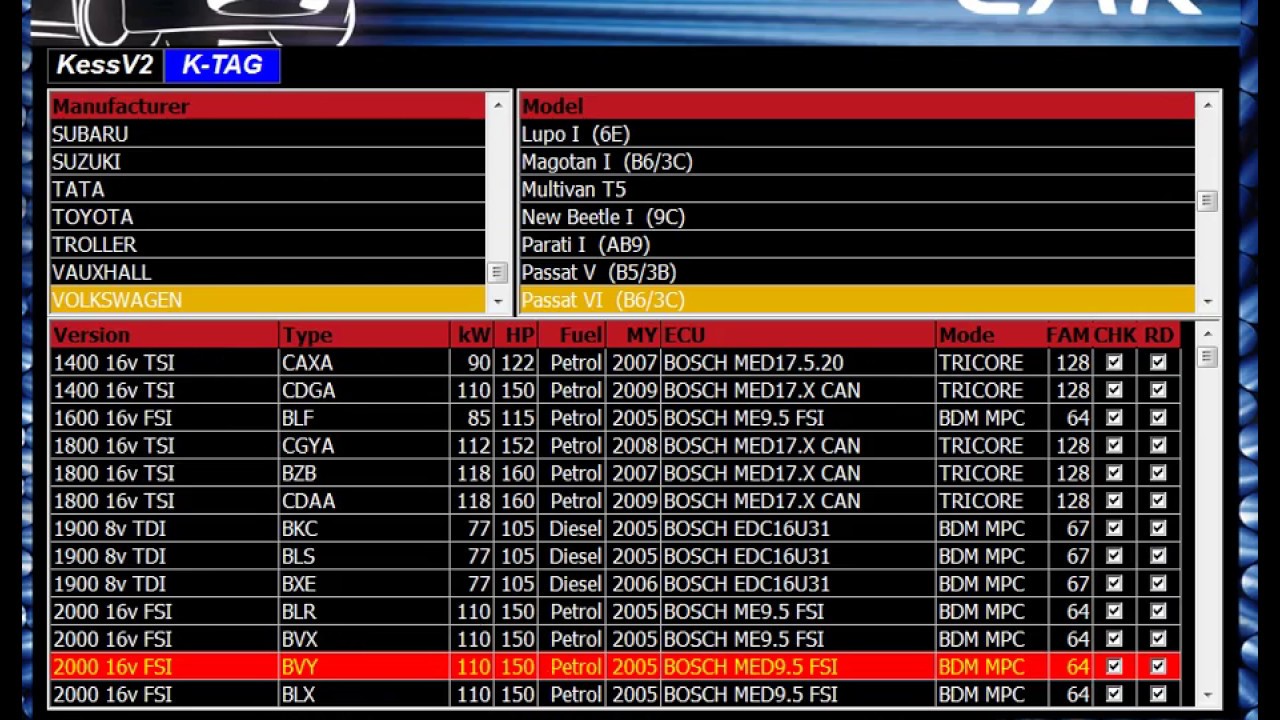Click the Model list header
The width and height of the screenshot is (1280, 720).
tap(857, 106)
